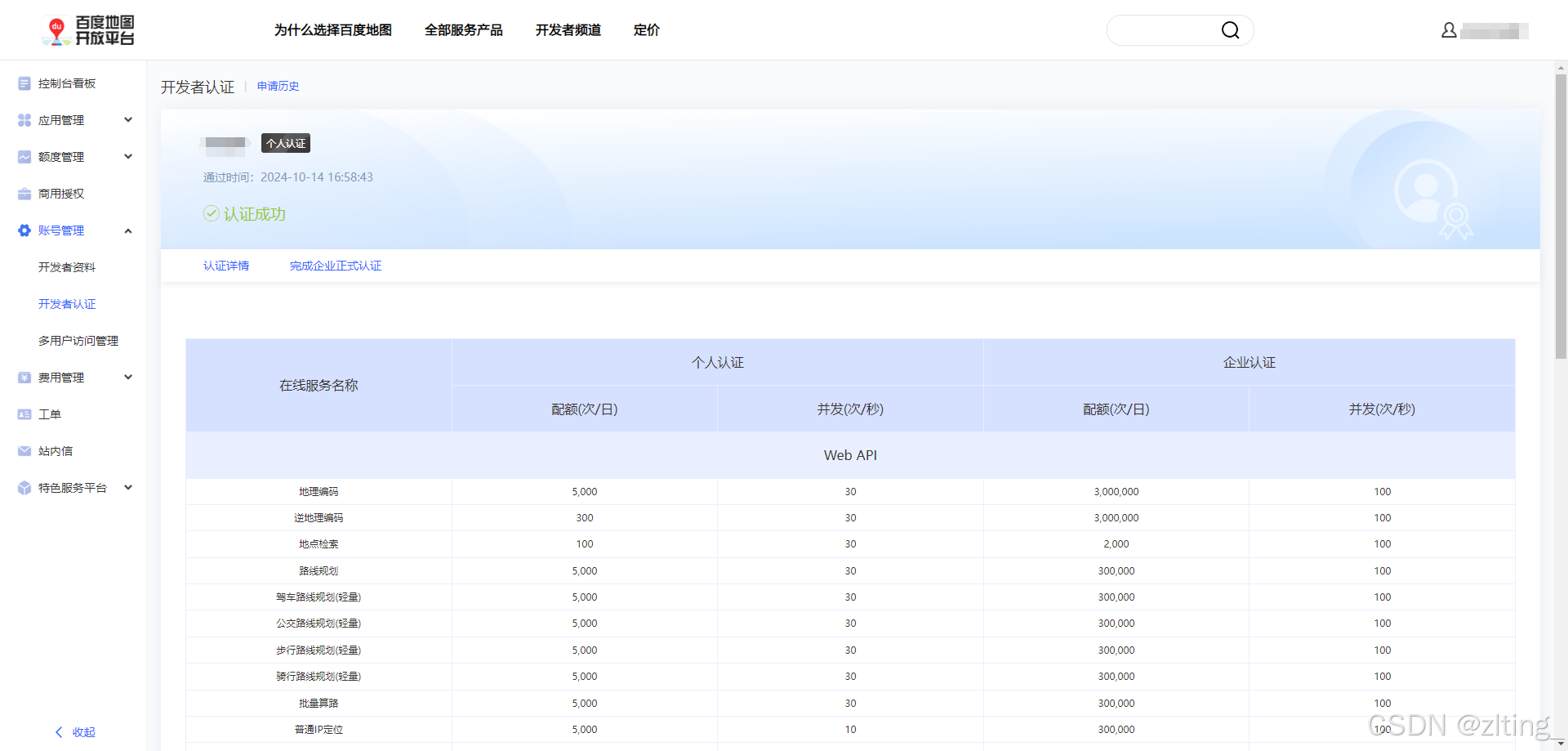The image size is (1568, 751).
Task: Open the user account avatar icon
Action: point(1449,30)
